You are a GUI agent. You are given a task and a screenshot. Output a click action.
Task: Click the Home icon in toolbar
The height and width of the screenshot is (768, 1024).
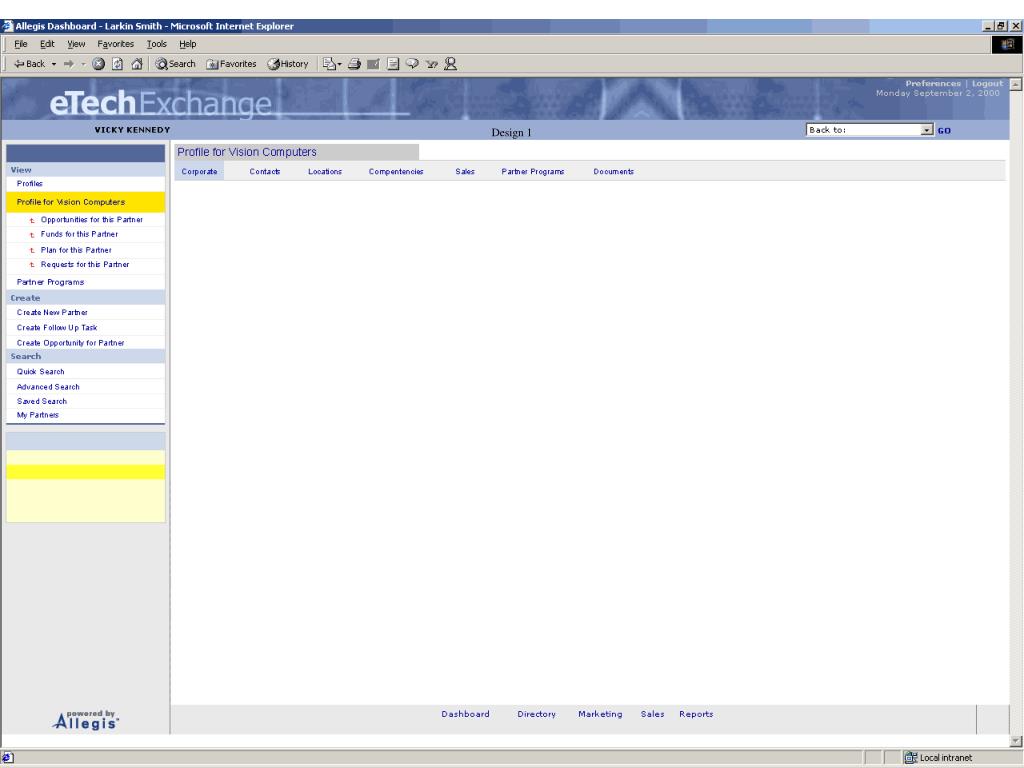[136, 64]
